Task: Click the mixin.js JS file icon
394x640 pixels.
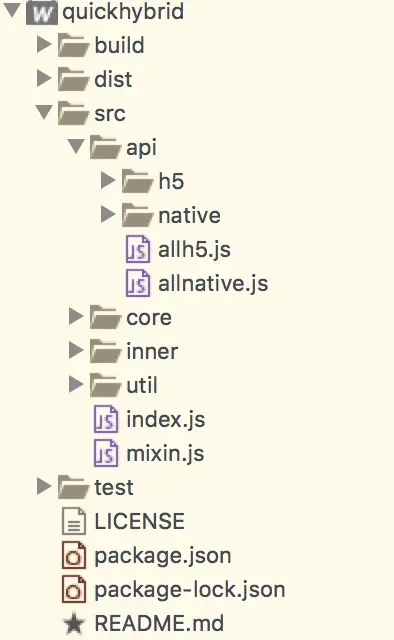Action: tap(106, 453)
